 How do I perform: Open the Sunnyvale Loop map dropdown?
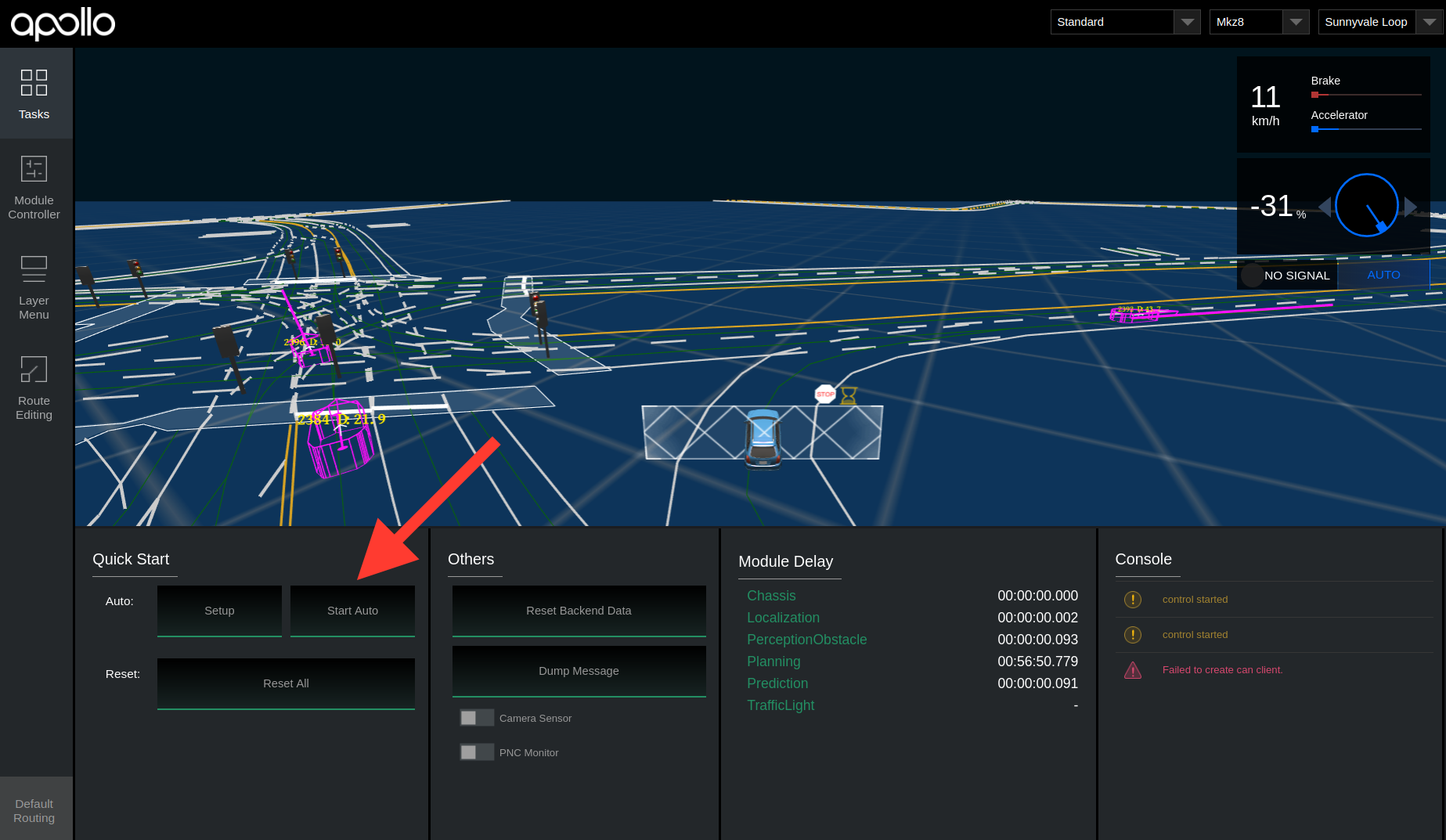(x=1380, y=22)
